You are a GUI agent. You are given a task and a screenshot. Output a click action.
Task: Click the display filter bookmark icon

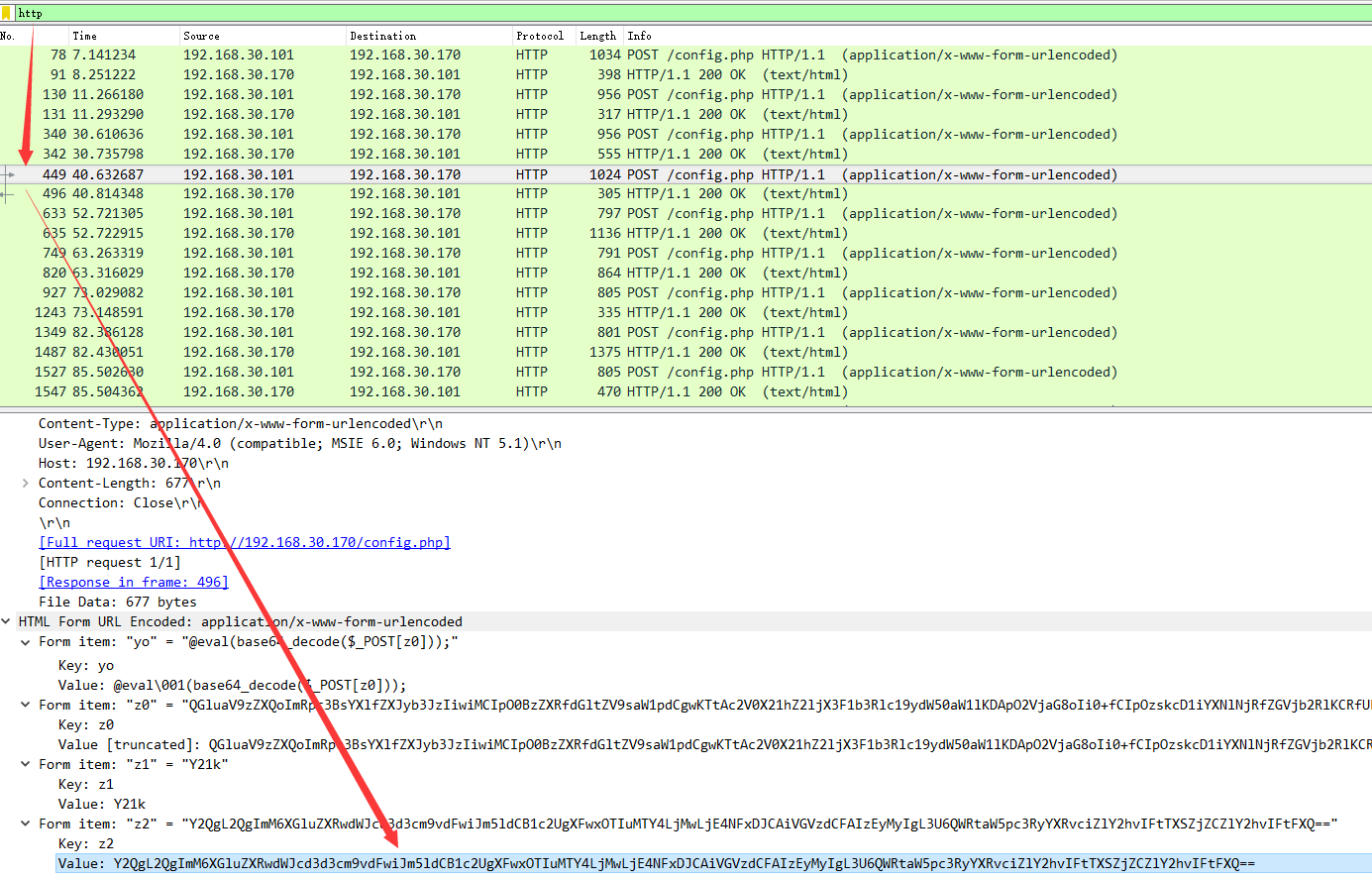7,13
